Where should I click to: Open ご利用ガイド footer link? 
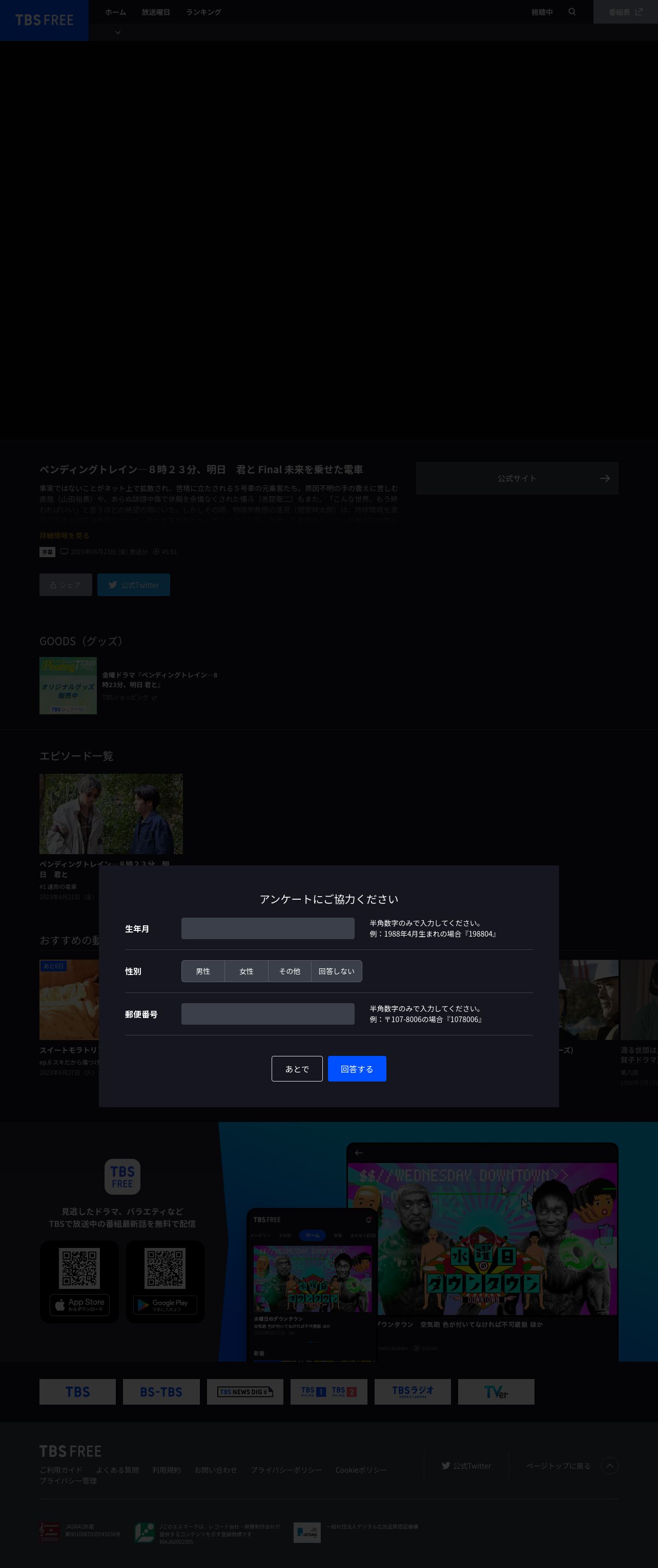click(x=61, y=1469)
